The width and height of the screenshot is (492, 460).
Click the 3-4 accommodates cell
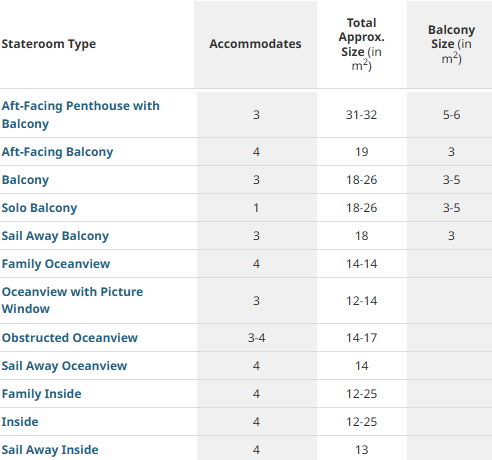pos(256,338)
